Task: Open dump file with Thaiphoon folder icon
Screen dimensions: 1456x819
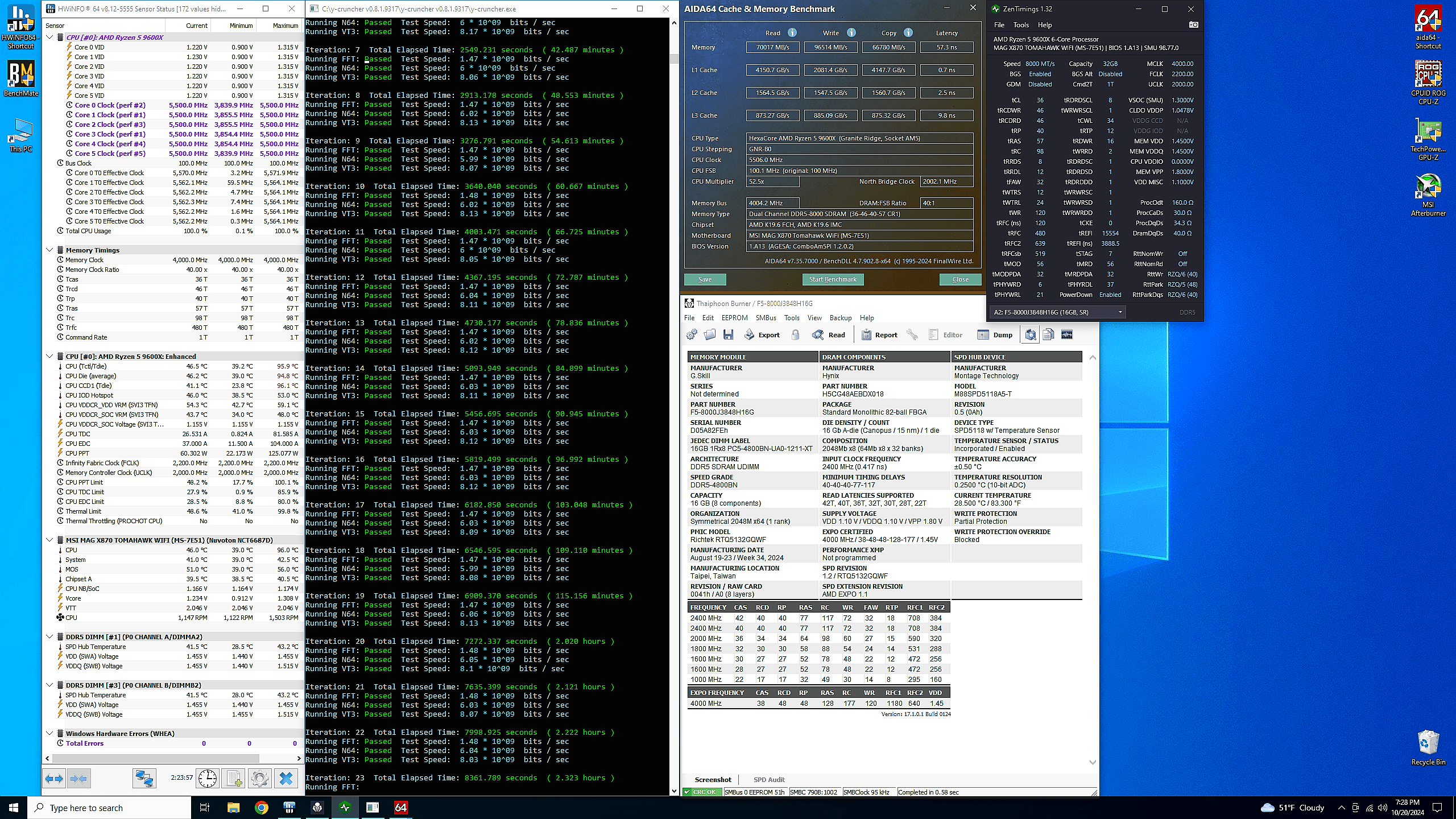Action: point(710,335)
